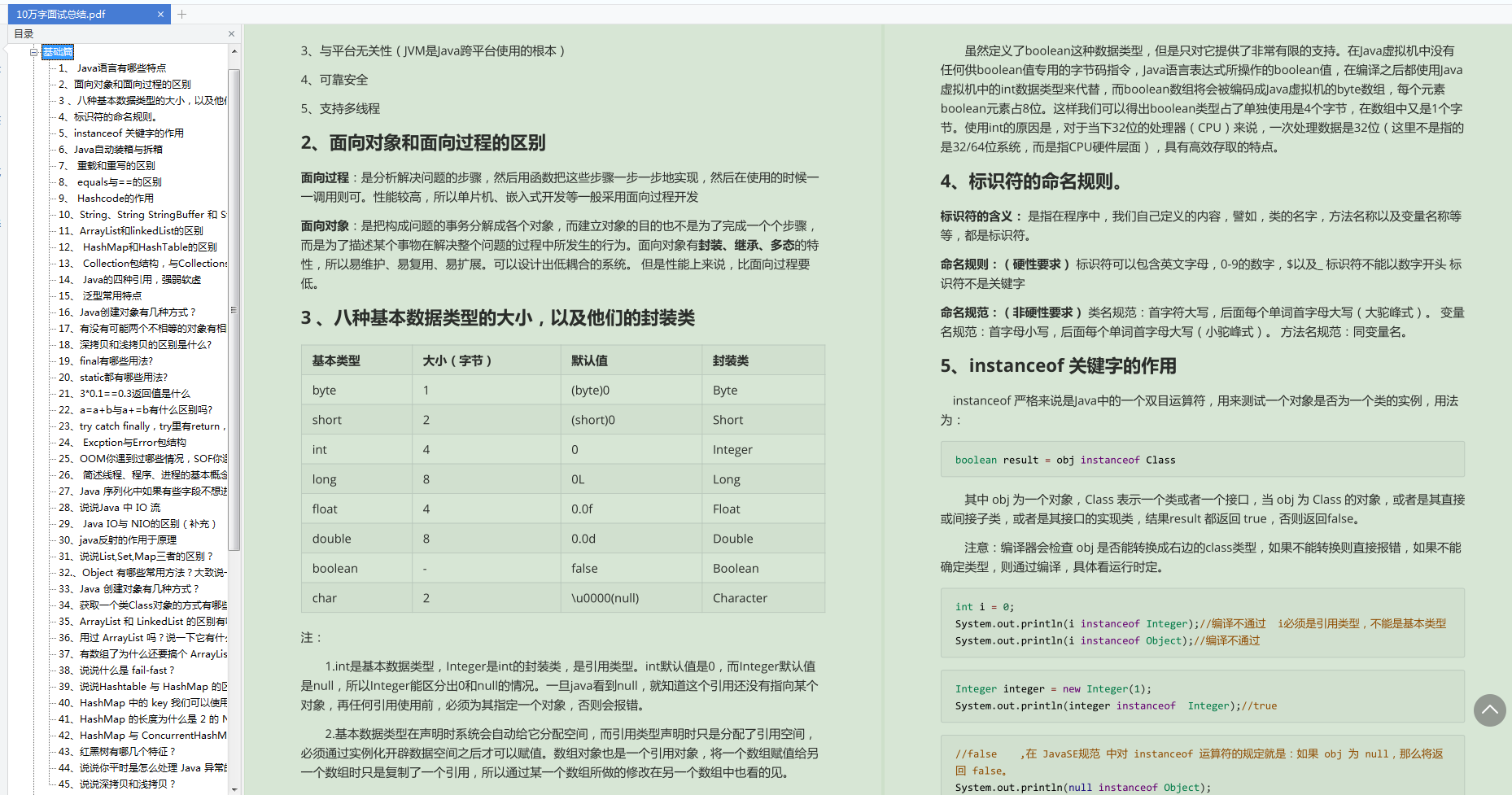The image size is (1512, 795).
Task: Open outline item 21、3*0.1==0.3返回值是什么
Action: 125,394
